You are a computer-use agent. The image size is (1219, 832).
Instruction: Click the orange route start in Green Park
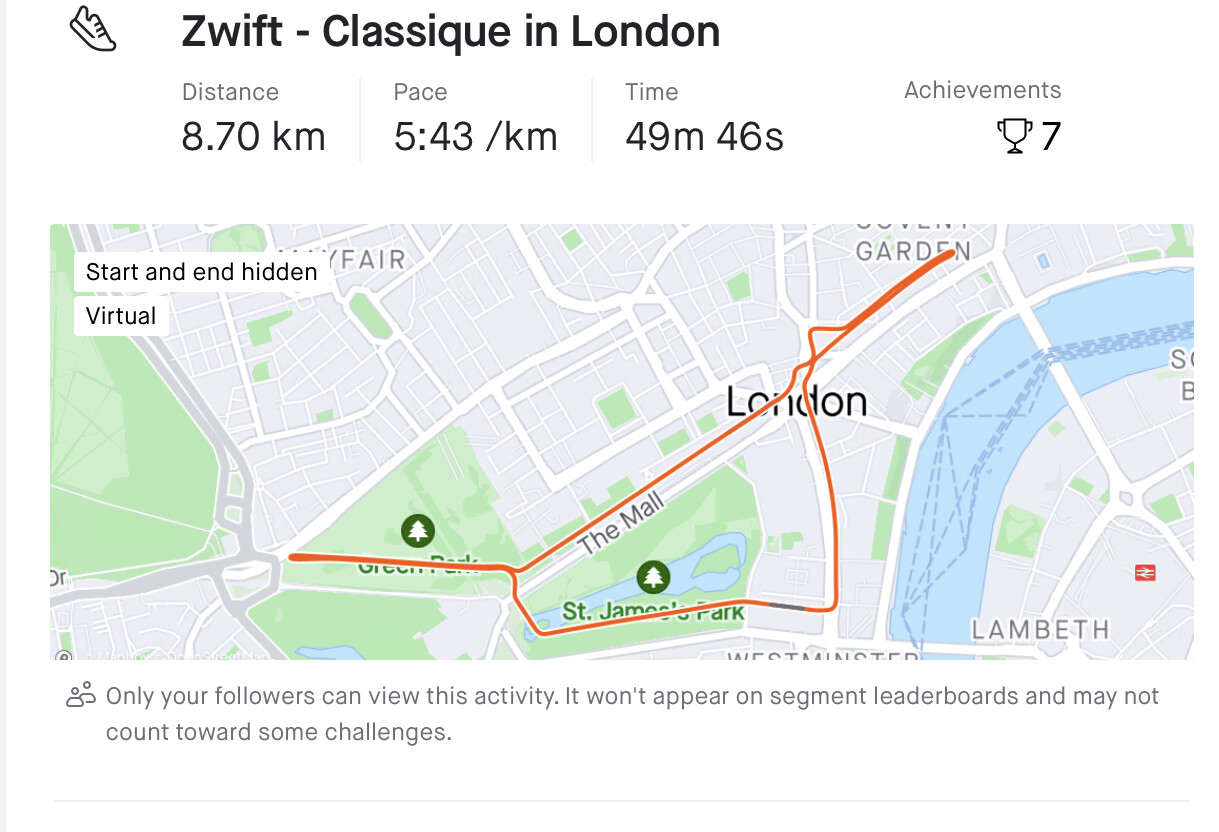293,557
